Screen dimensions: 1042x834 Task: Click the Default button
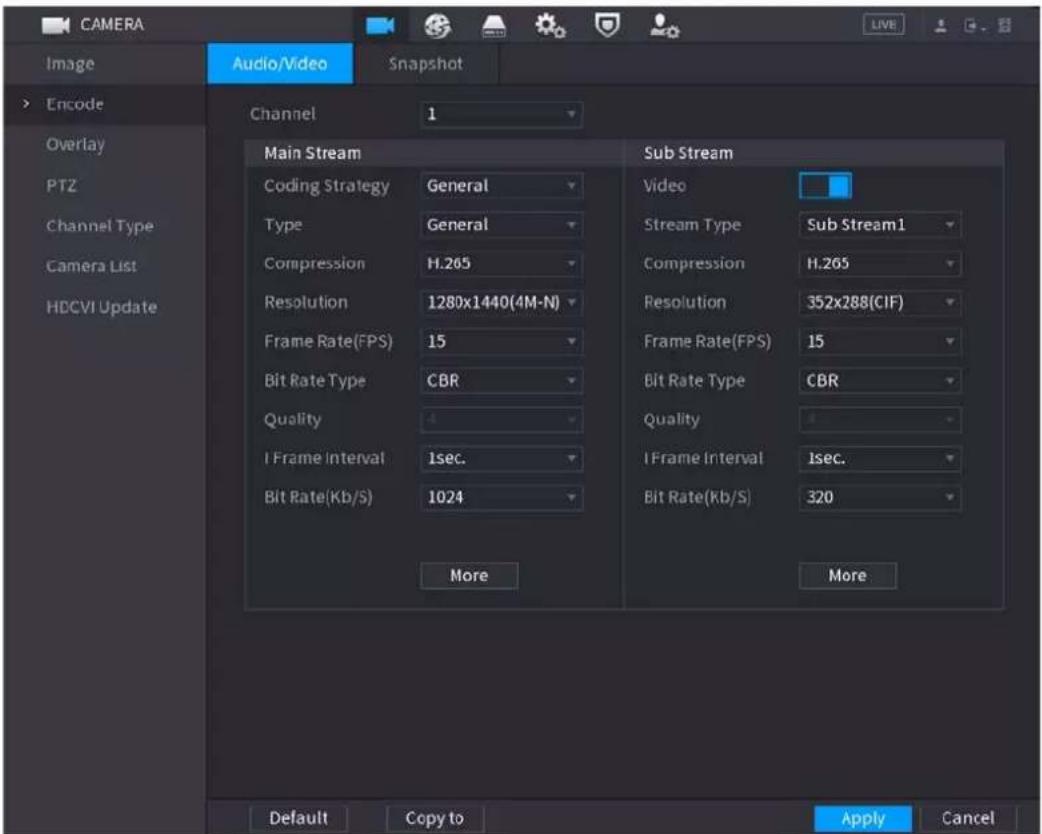click(298, 818)
